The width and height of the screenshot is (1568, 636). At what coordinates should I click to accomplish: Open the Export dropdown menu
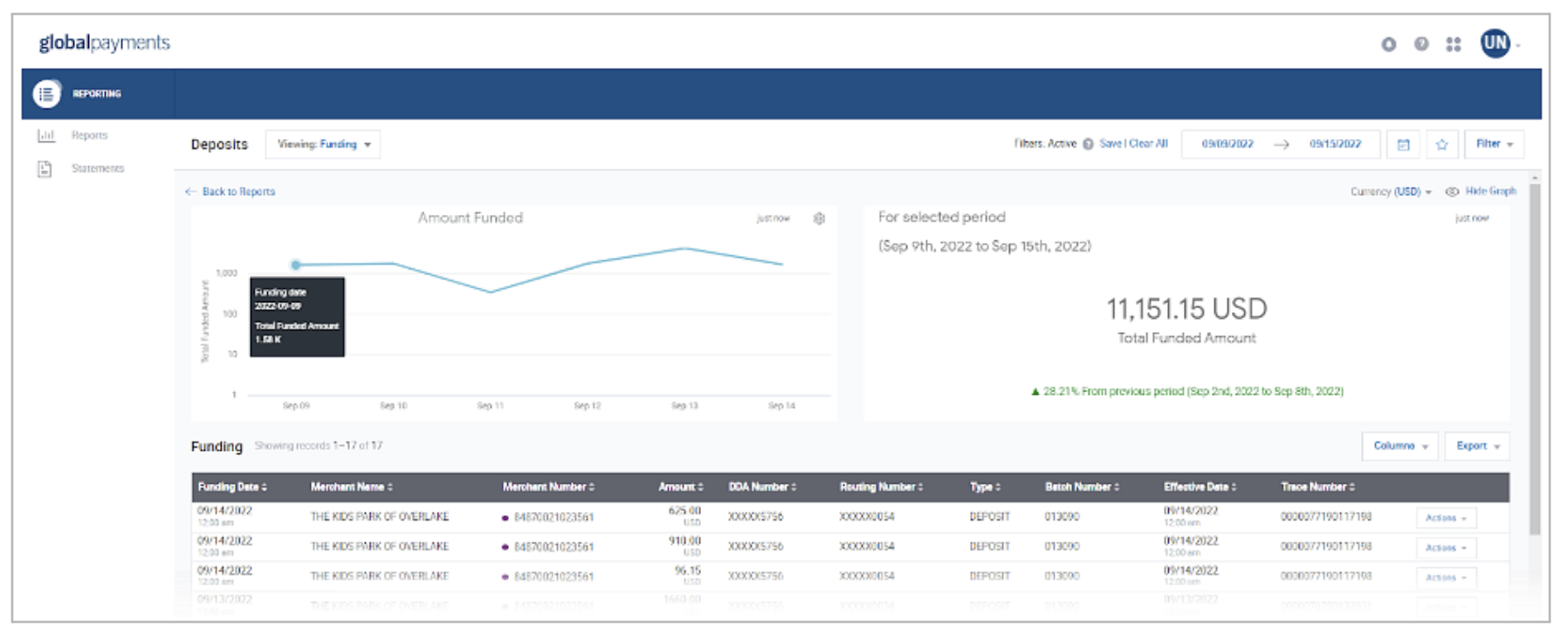point(1476,446)
